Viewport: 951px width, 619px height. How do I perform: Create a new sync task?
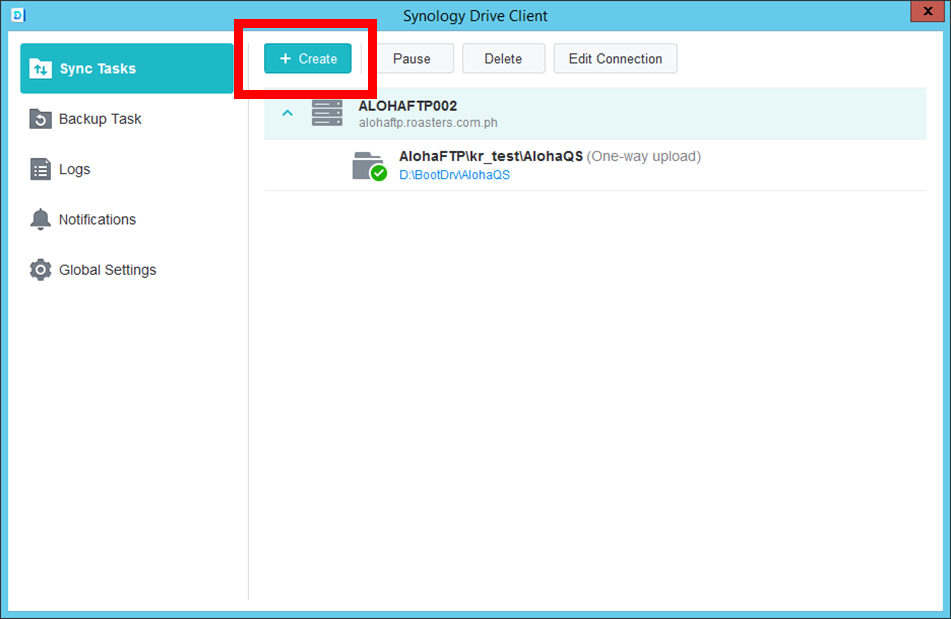coord(307,59)
